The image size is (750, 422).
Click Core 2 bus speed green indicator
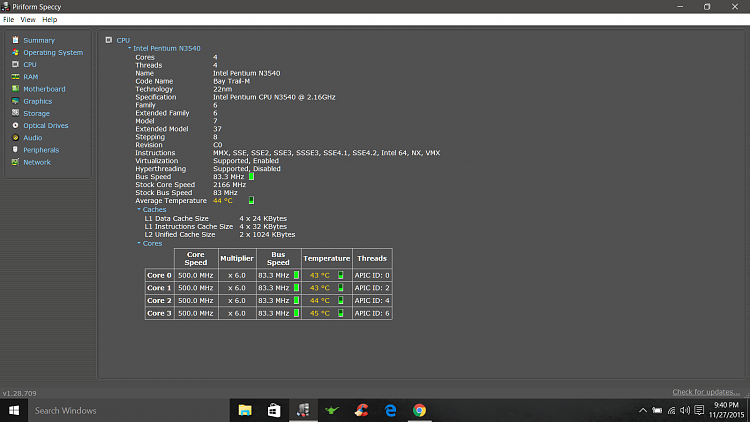click(296, 300)
